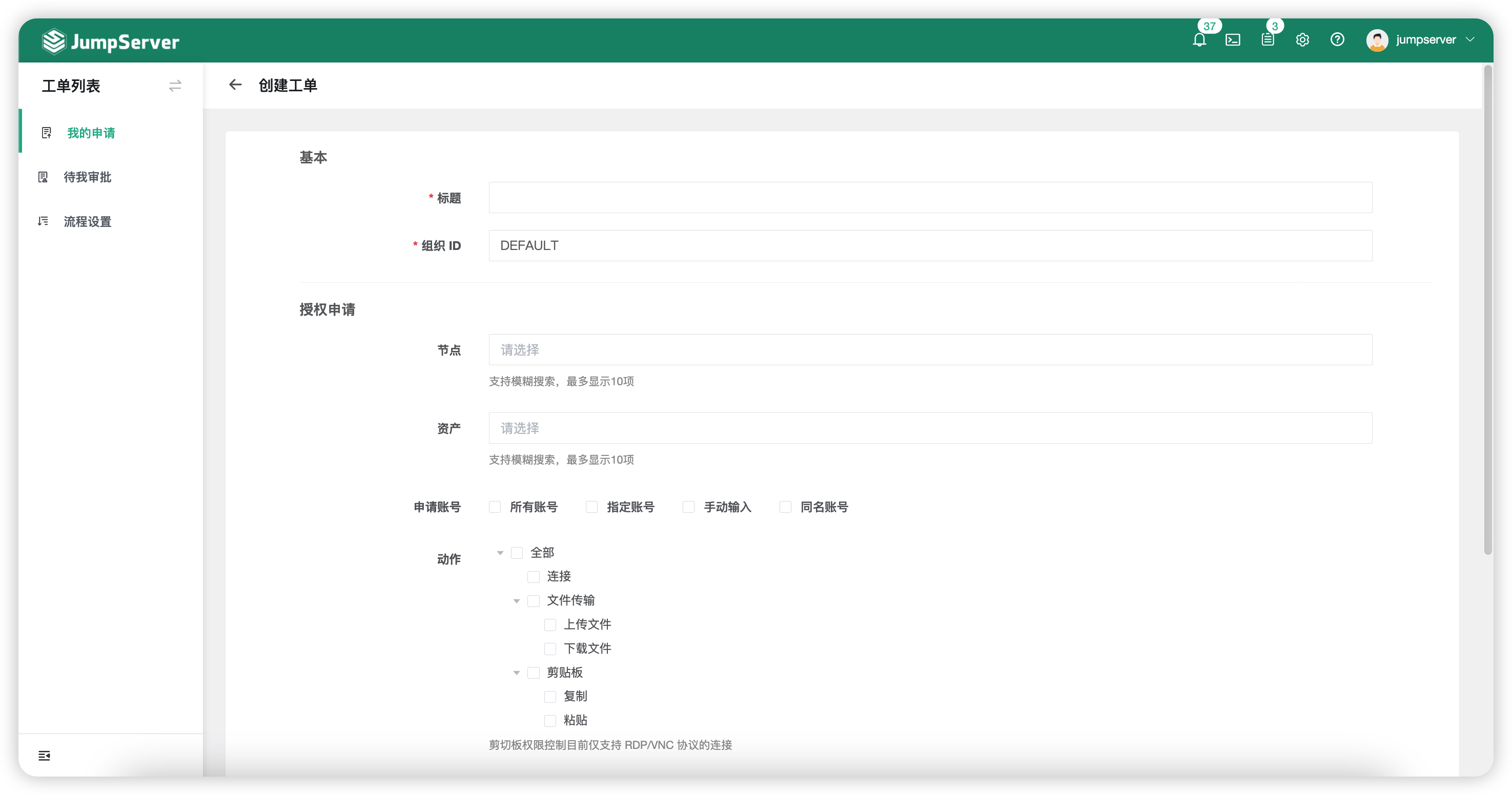
Task: Collapse the 文件传输 tree node
Action: click(x=517, y=600)
